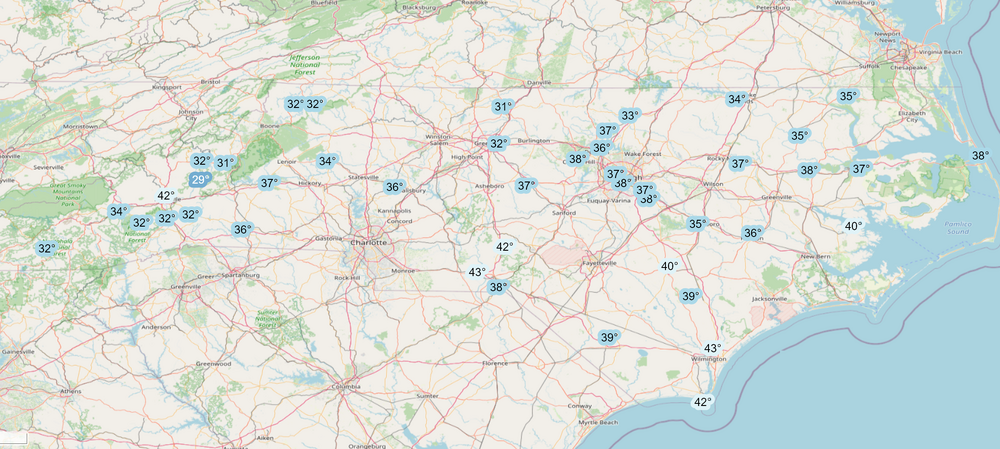
Task: Select the 33° marker north of Wake Forest
Action: (x=629, y=116)
